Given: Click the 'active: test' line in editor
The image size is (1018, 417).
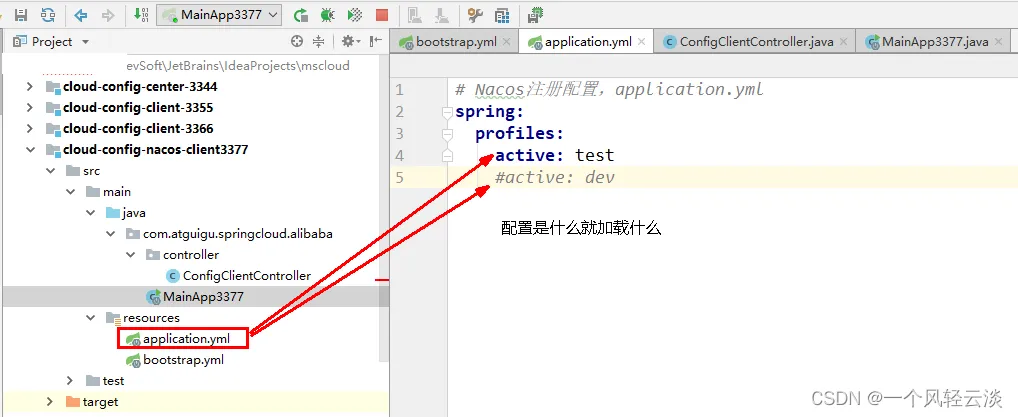Looking at the screenshot, I should (x=554, y=155).
